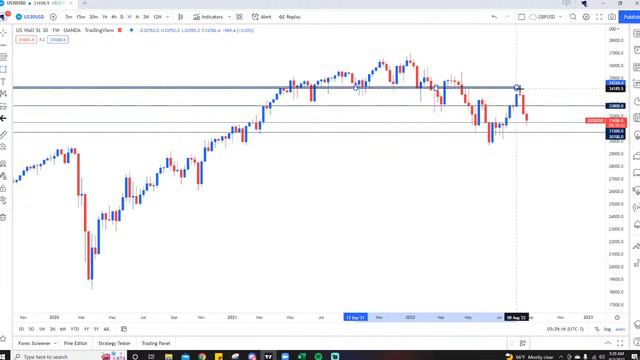Open the Indicators dialog
This screenshot has height=360, width=640.
pos(208,17)
